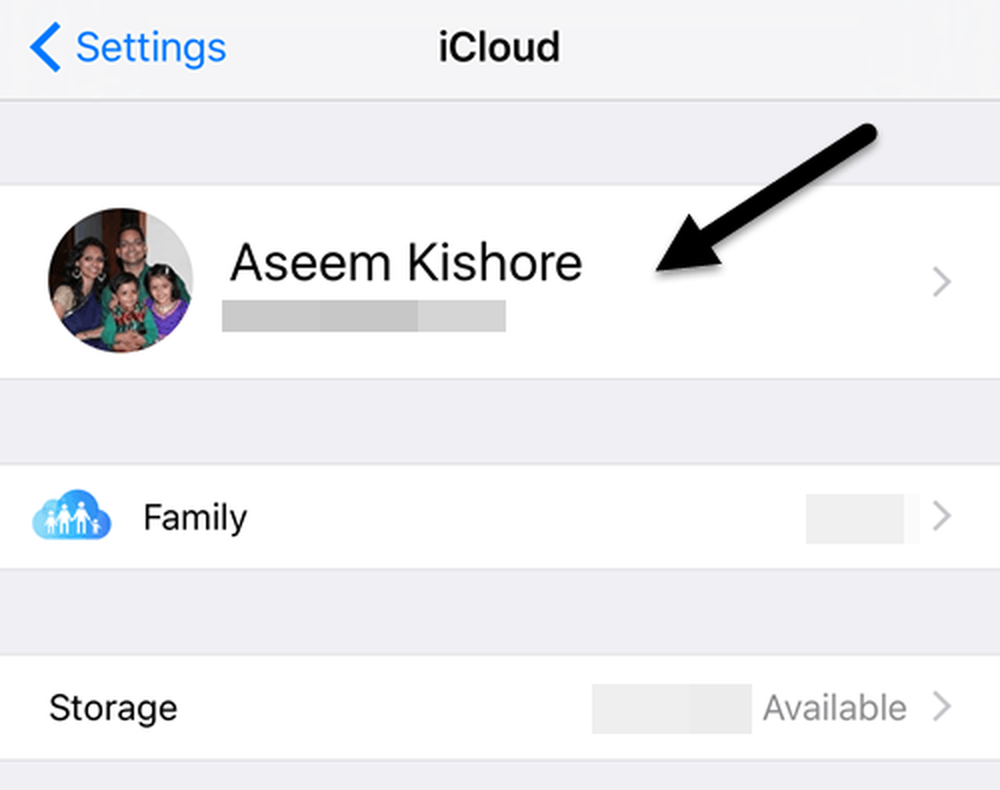
Task: Open the family profile photo
Action: (x=121, y=280)
